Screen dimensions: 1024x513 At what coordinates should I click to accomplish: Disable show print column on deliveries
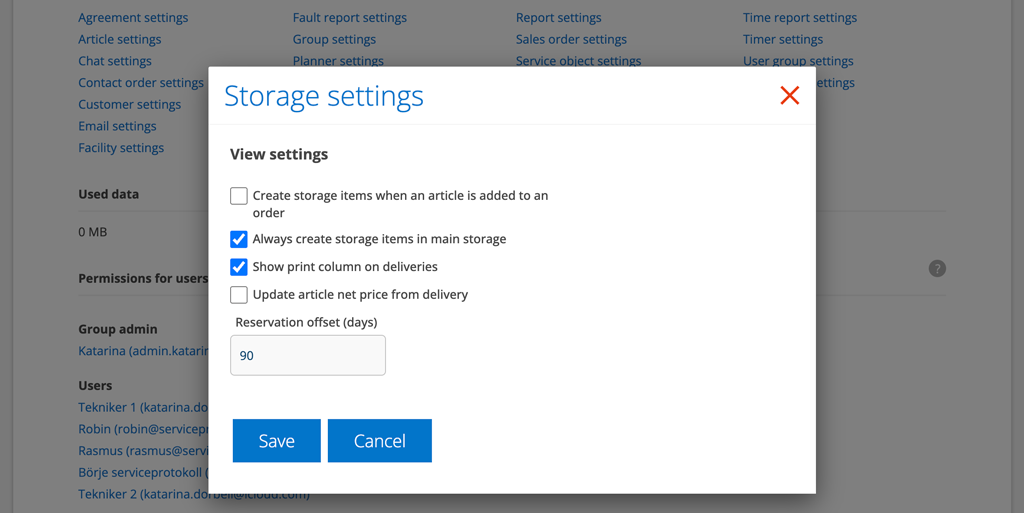pos(239,267)
